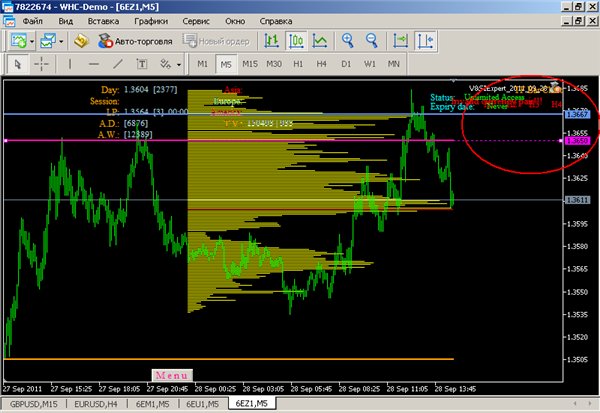The width and height of the screenshot is (600, 413).
Task: Click the new chart icon
Action: pyautogui.click(x=17, y=41)
